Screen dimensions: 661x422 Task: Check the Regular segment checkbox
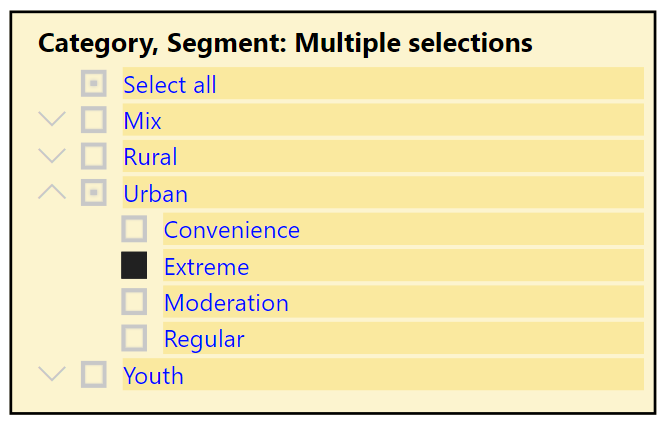point(134,338)
